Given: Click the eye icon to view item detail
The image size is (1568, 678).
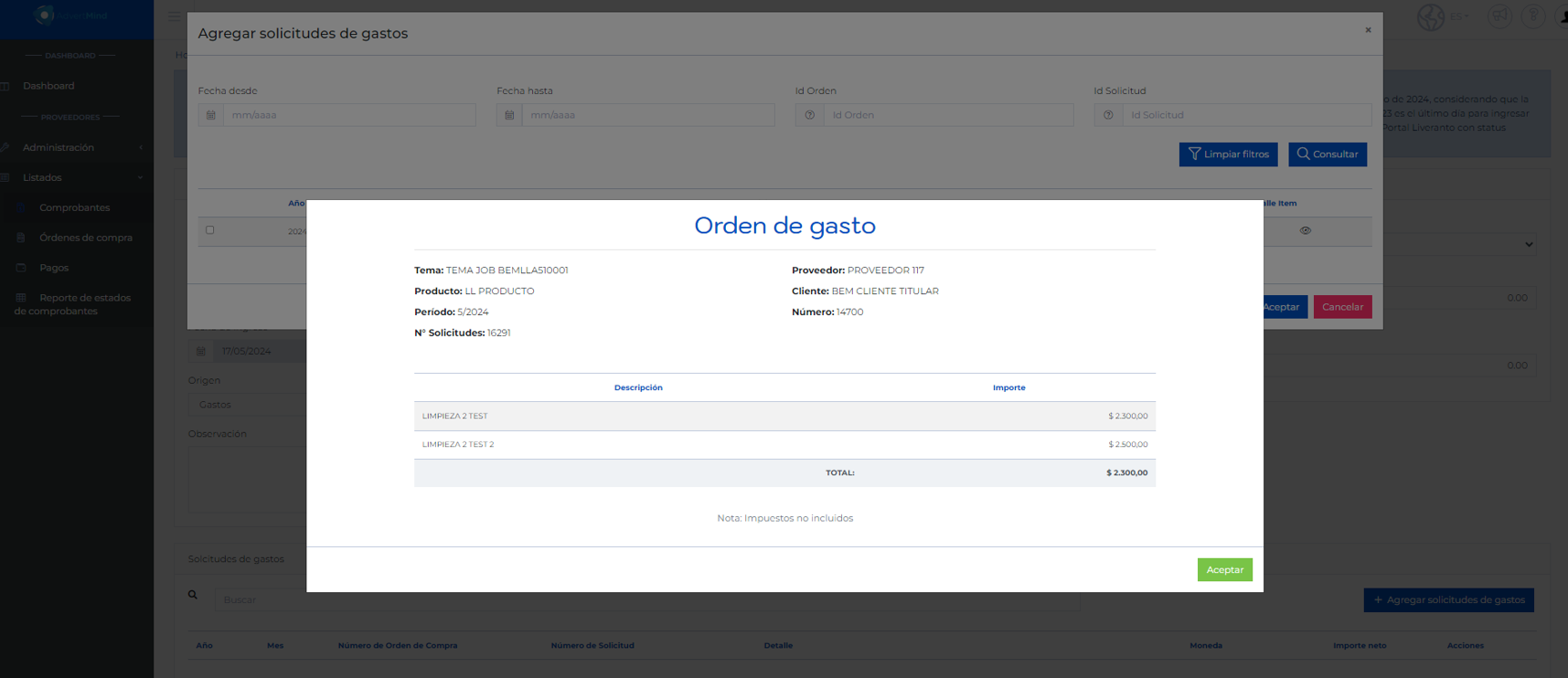Looking at the screenshot, I should [x=1306, y=230].
